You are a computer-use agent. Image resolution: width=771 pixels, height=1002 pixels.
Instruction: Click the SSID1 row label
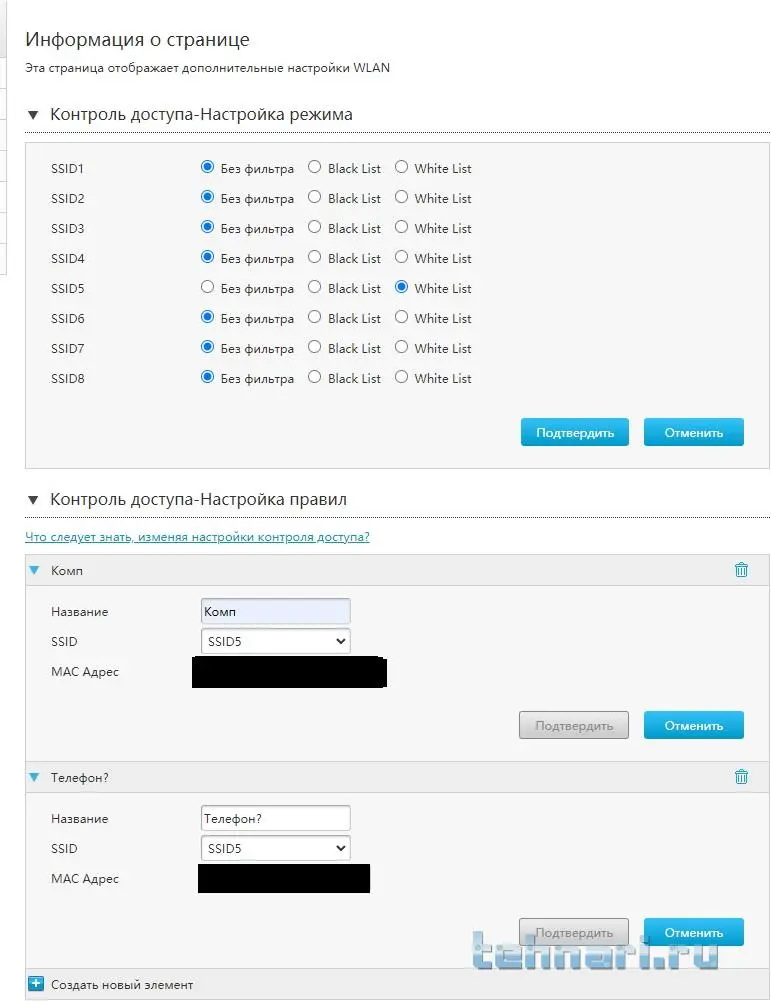click(68, 168)
